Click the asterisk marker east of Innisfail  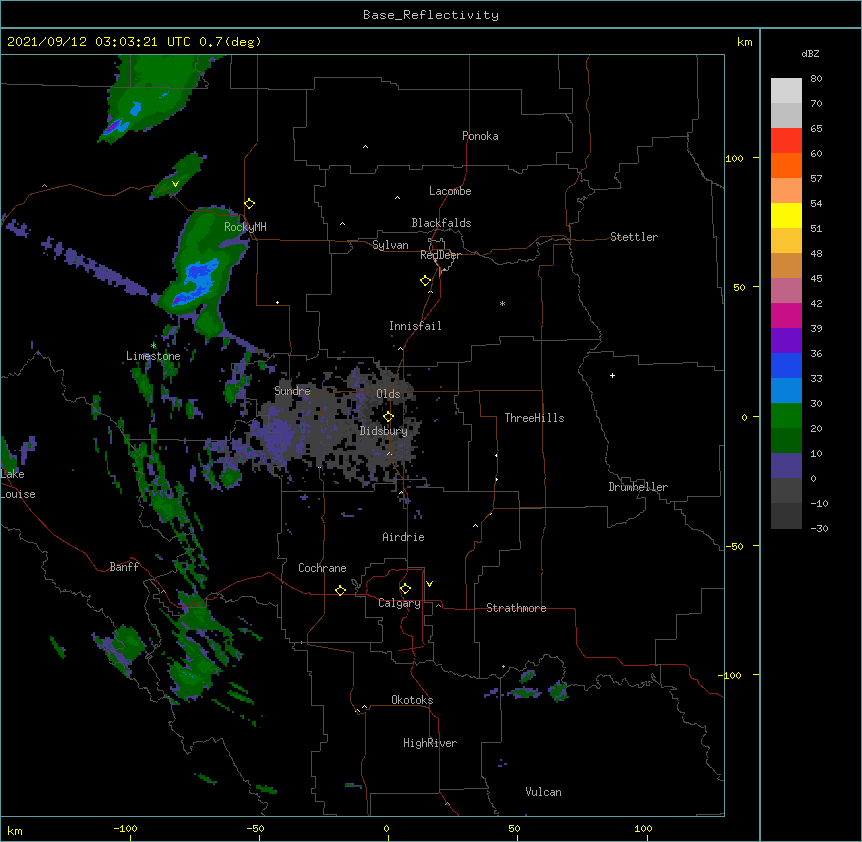(x=502, y=303)
